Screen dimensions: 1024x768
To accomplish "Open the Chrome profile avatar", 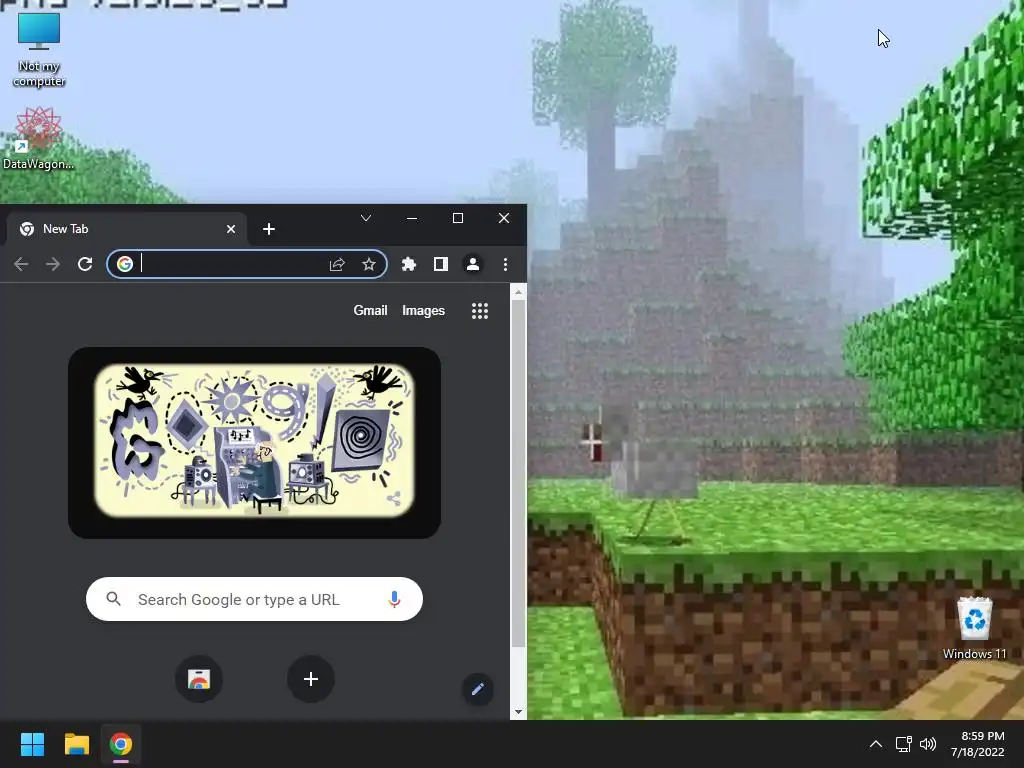I will pos(473,264).
